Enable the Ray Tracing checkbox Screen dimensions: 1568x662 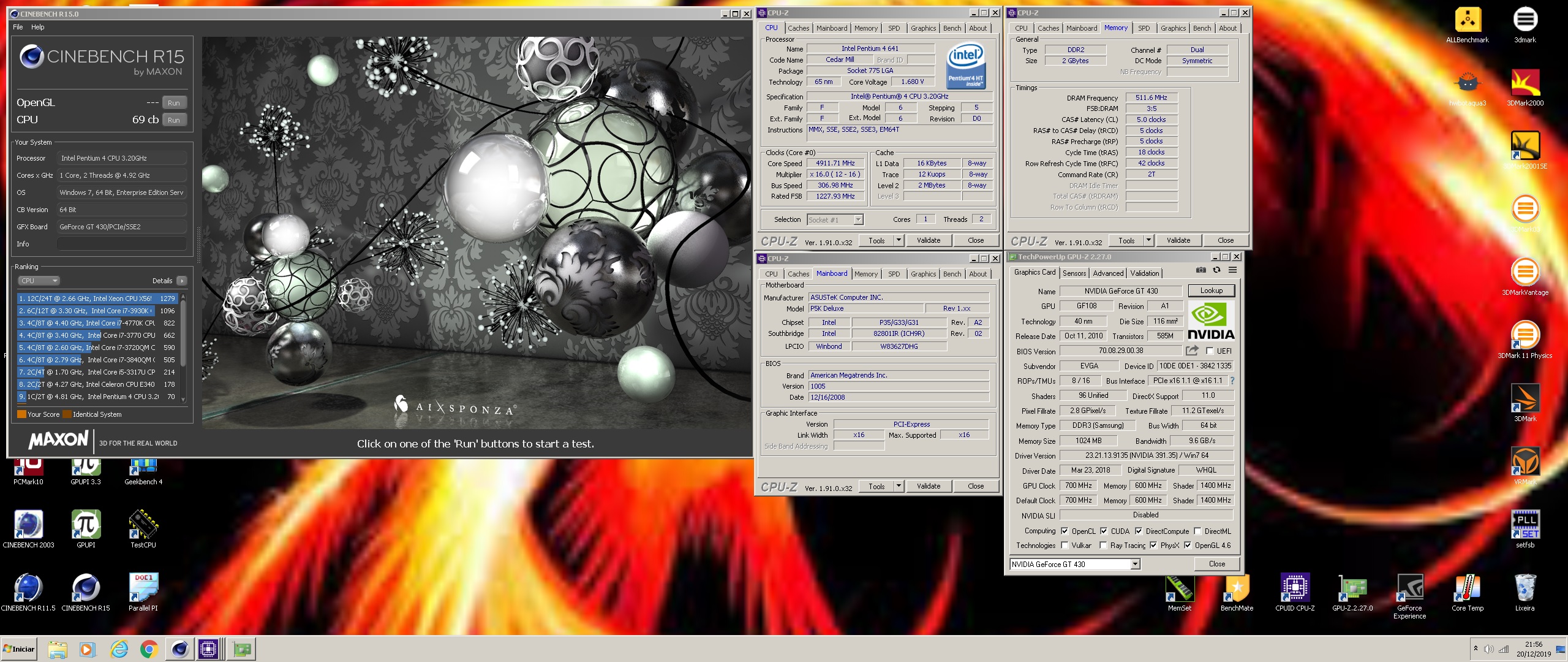tap(1103, 545)
